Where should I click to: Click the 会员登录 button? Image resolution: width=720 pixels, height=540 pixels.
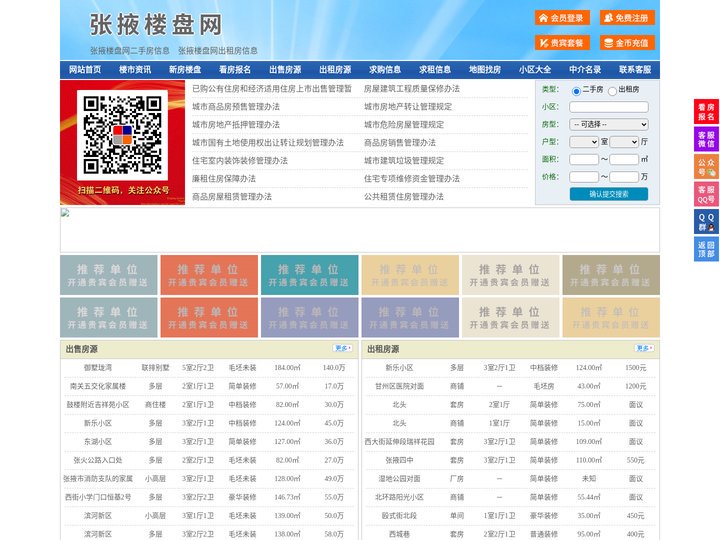562,18
